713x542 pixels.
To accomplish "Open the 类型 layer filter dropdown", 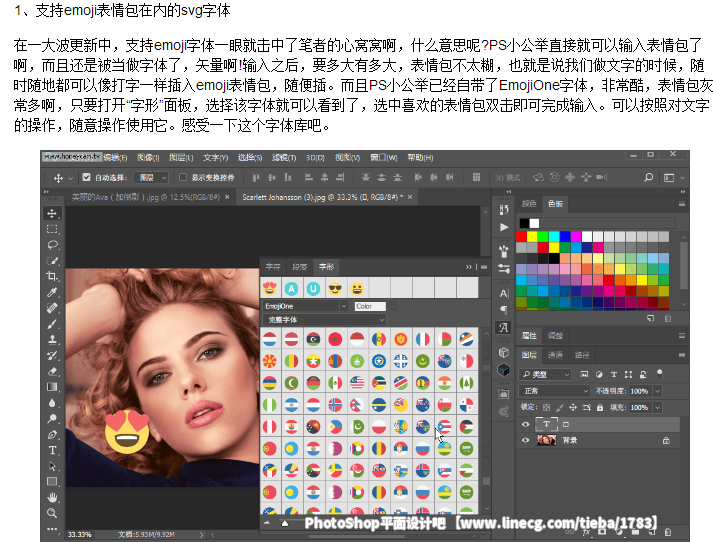I will point(545,375).
